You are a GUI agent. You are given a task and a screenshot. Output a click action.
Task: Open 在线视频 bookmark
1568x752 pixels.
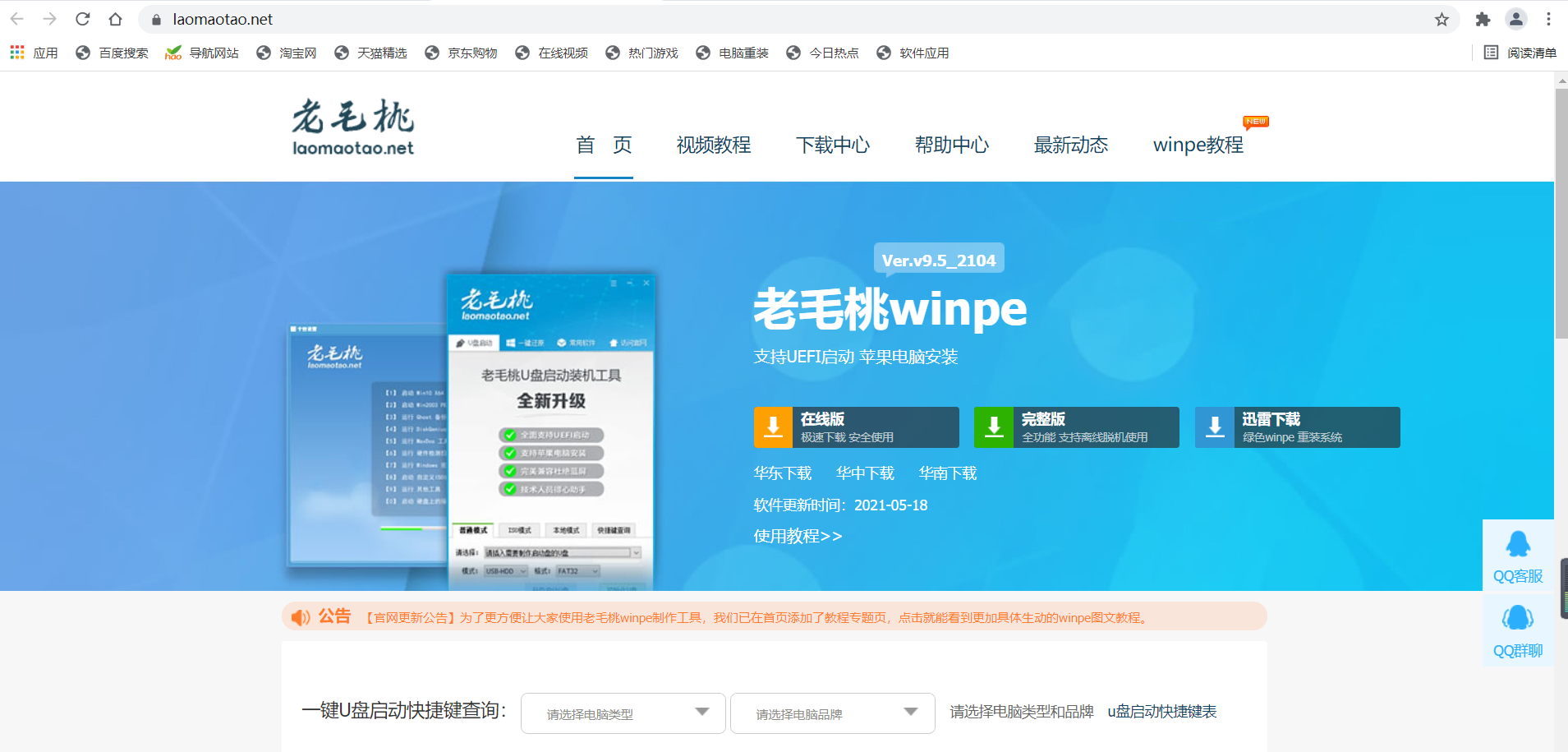551,53
